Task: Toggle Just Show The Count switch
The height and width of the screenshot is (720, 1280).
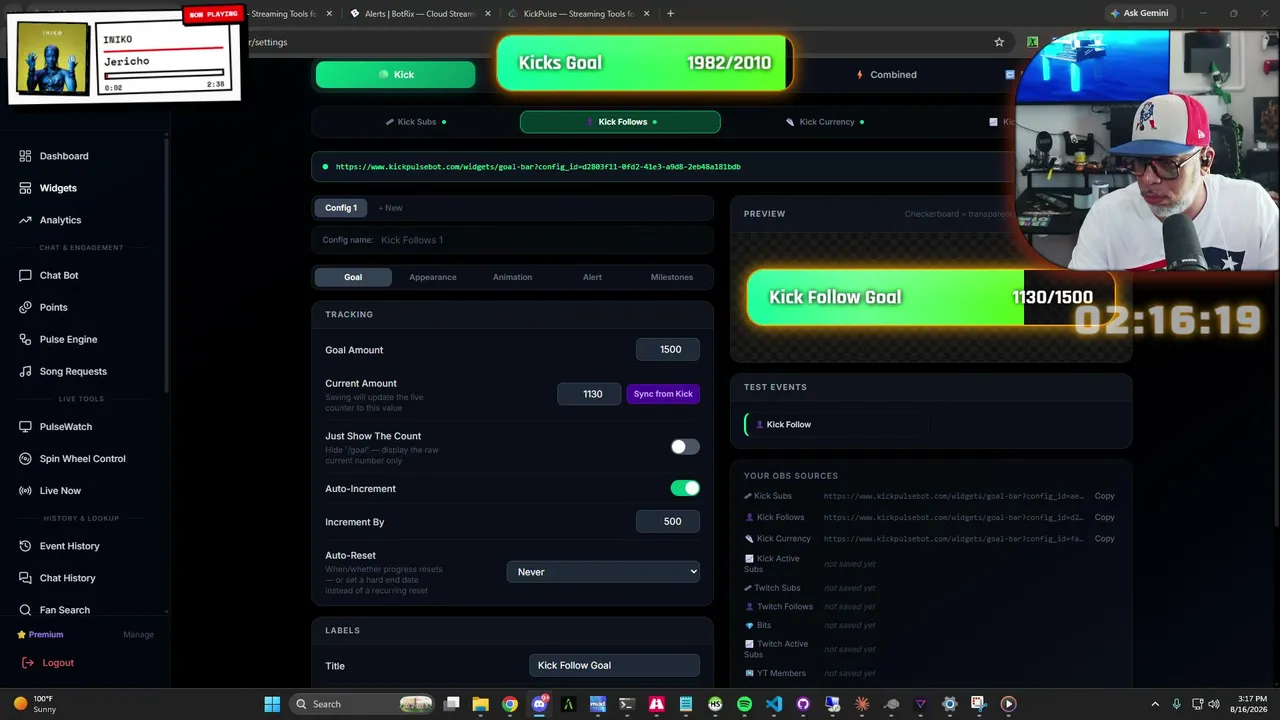Action: tap(685, 447)
